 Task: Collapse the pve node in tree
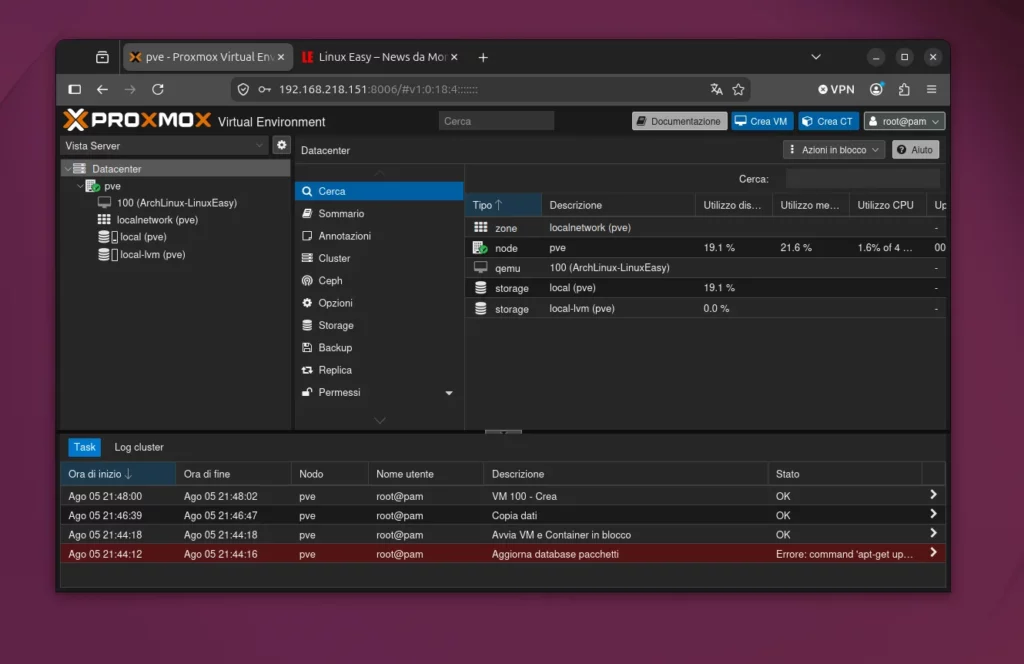click(x=80, y=186)
